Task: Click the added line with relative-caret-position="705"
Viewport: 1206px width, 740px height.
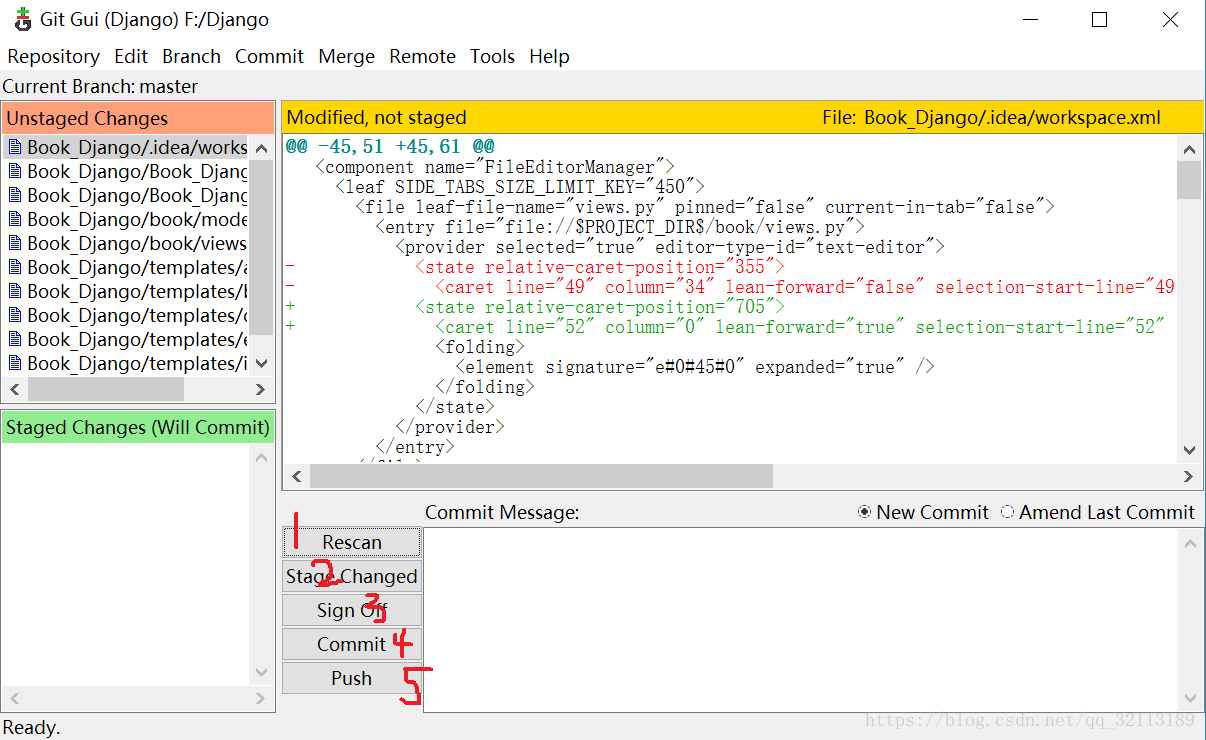Action: tap(600, 307)
